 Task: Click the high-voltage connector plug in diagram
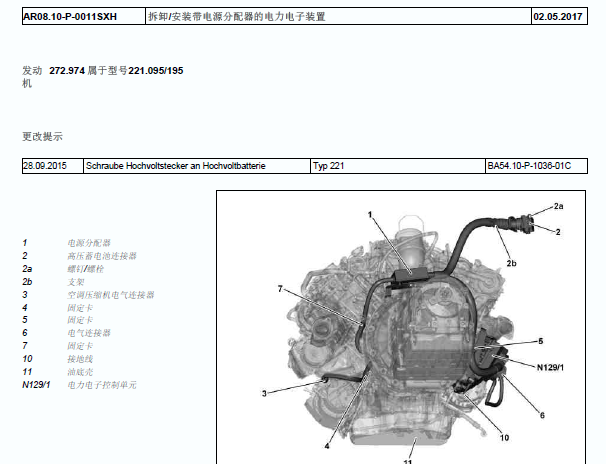(x=522, y=224)
